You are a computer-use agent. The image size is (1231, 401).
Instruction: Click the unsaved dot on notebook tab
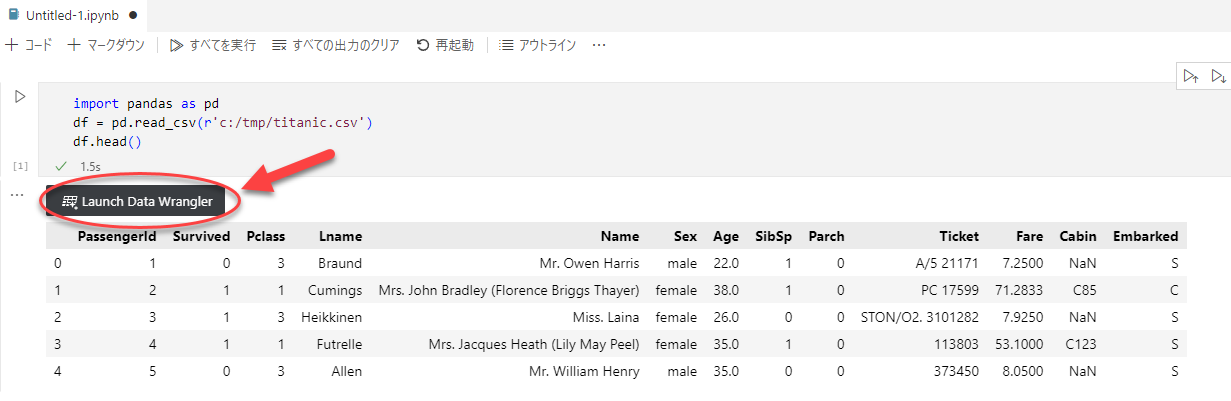point(133,16)
